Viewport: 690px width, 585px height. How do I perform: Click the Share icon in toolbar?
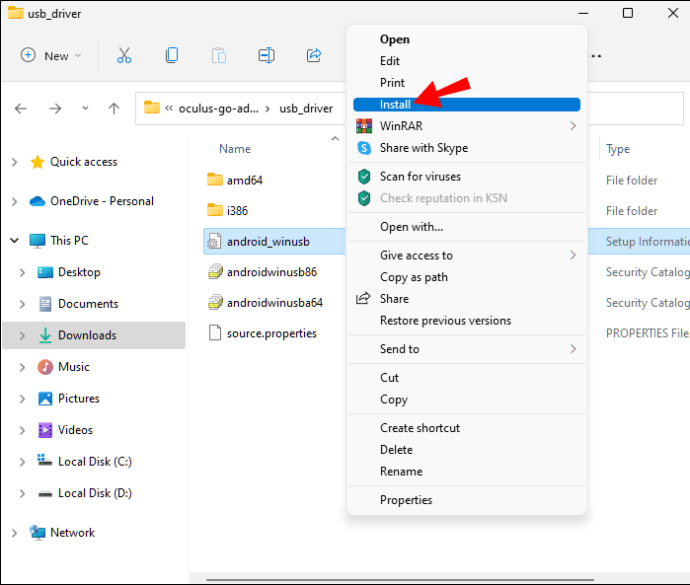pyautogui.click(x=314, y=55)
